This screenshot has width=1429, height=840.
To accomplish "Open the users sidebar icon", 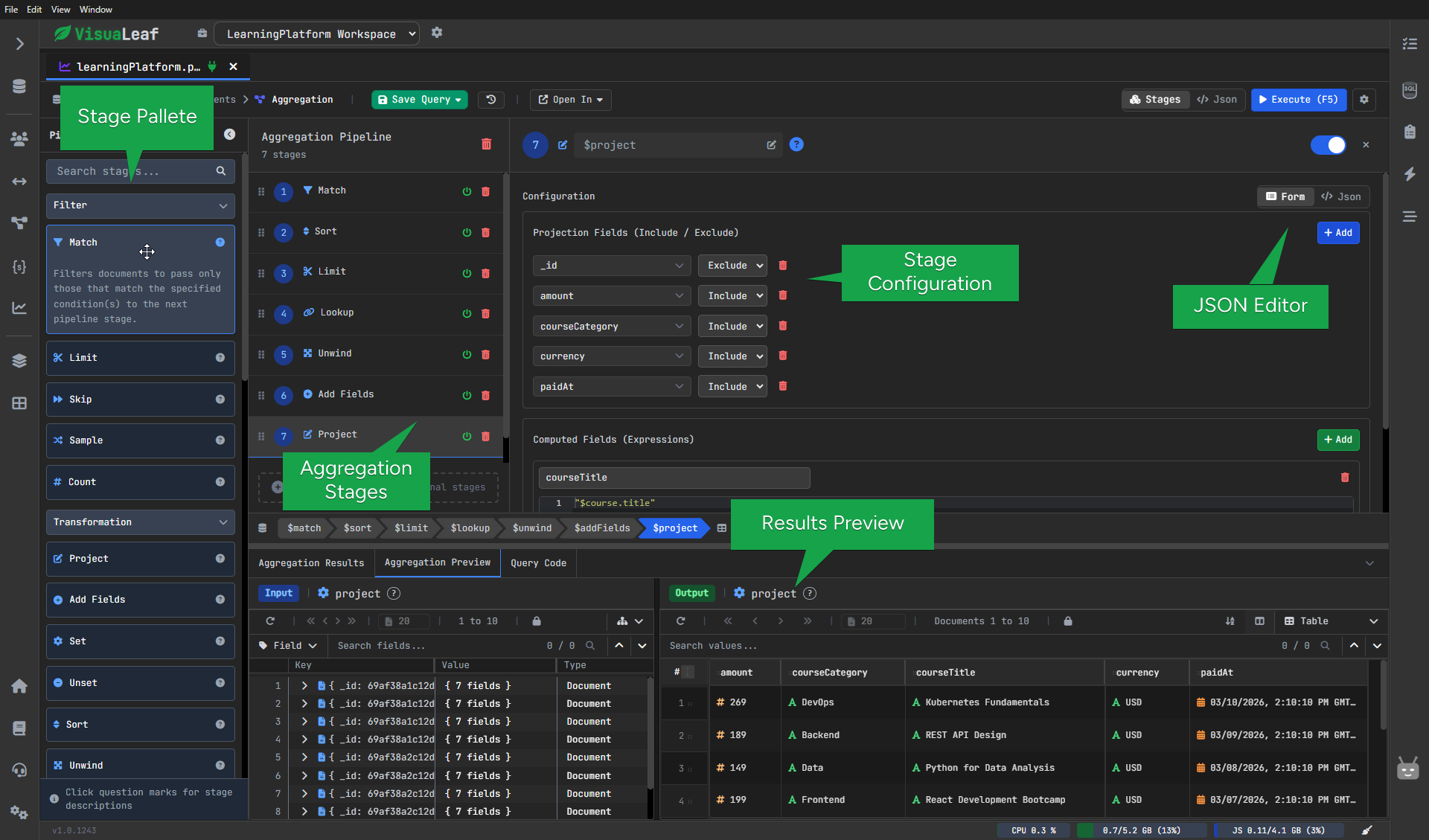I will click(x=19, y=138).
